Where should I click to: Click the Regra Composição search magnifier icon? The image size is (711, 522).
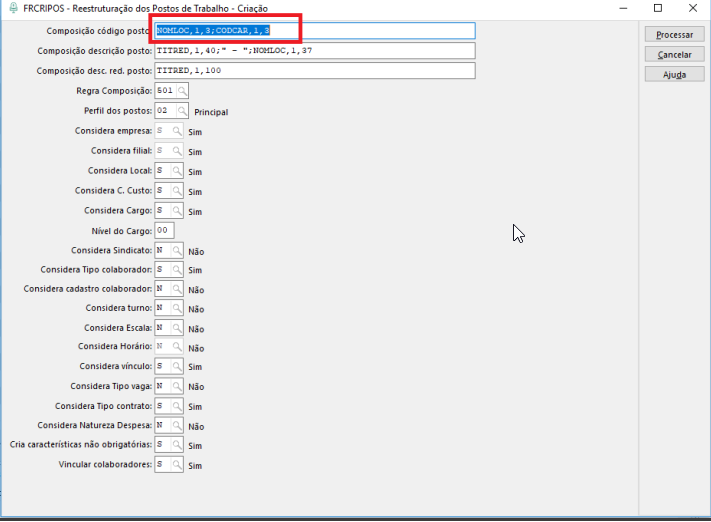pyautogui.click(x=181, y=91)
